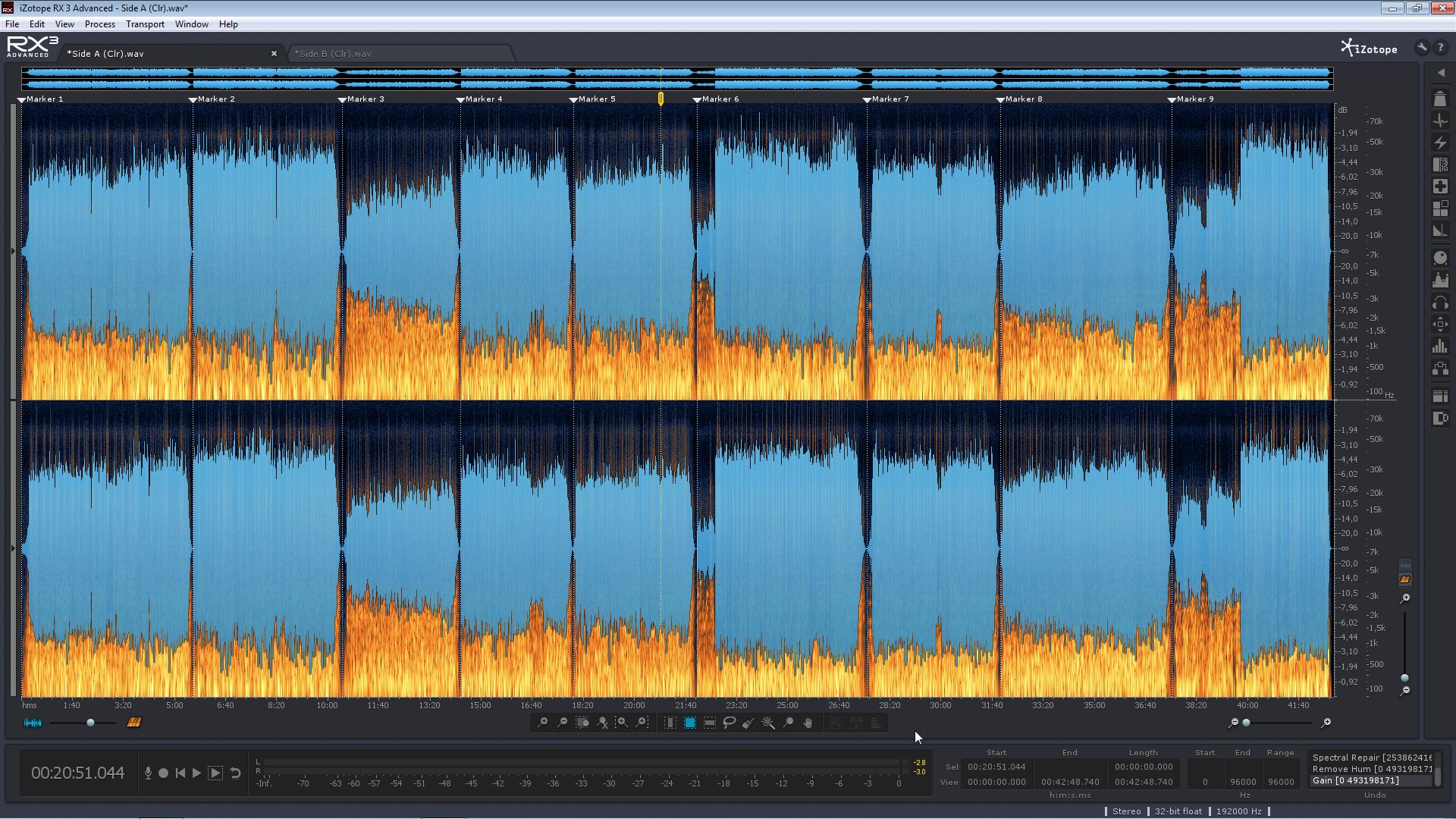The image size is (1456, 819).
Task: Open preferences with the wrench icon
Action: click(x=1422, y=47)
